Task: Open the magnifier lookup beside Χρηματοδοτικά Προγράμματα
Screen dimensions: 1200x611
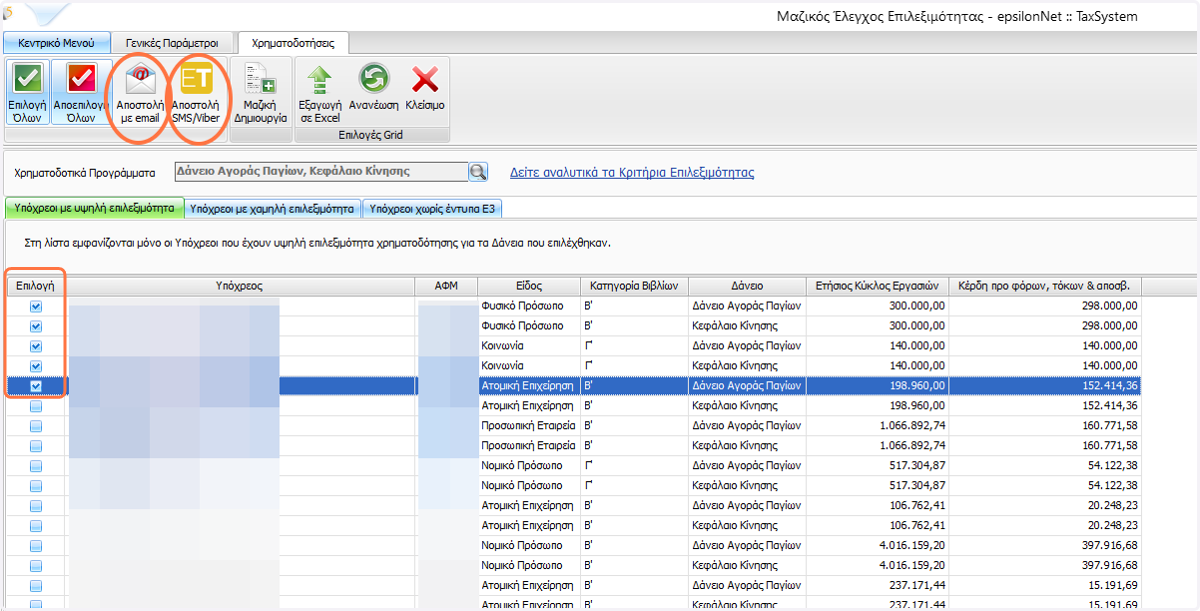Action: point(478,172)
